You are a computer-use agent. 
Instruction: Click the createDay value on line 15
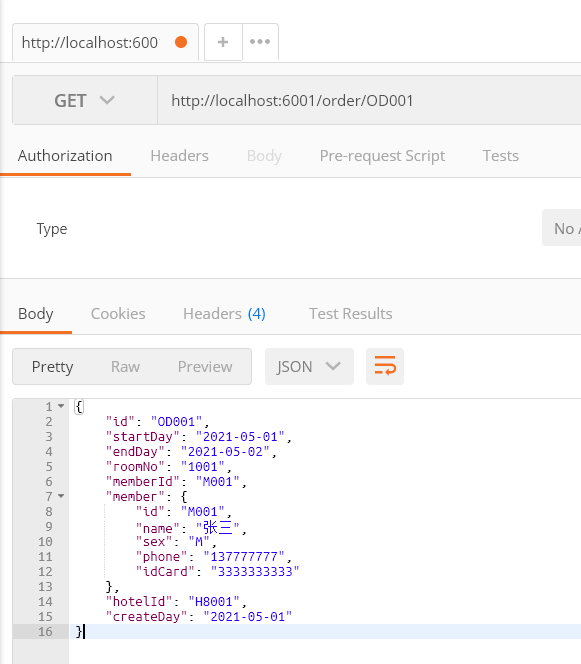[x=248, y=616]
